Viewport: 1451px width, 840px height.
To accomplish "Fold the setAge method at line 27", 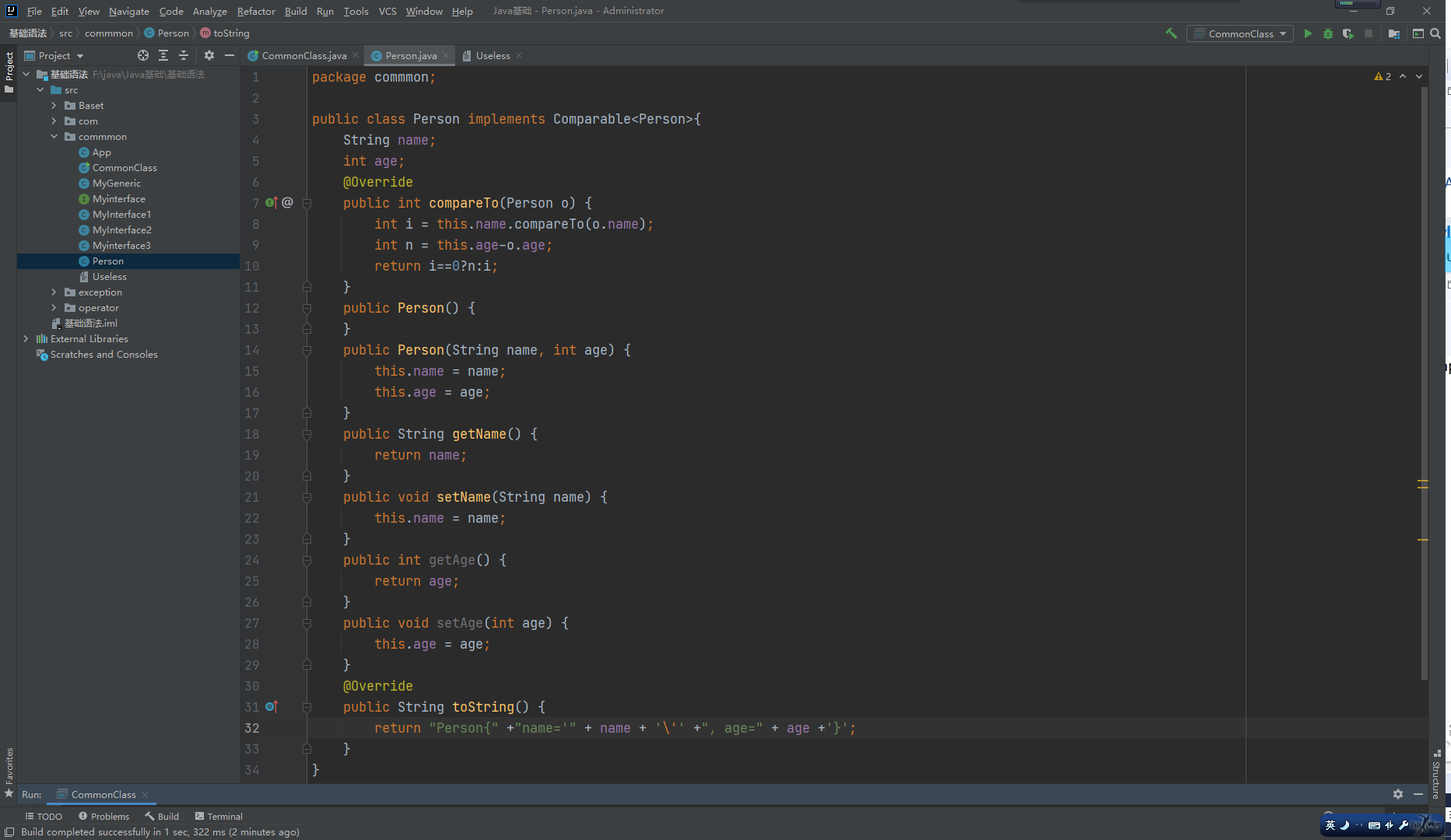I will pyautogui.click(x=307, y=623).
